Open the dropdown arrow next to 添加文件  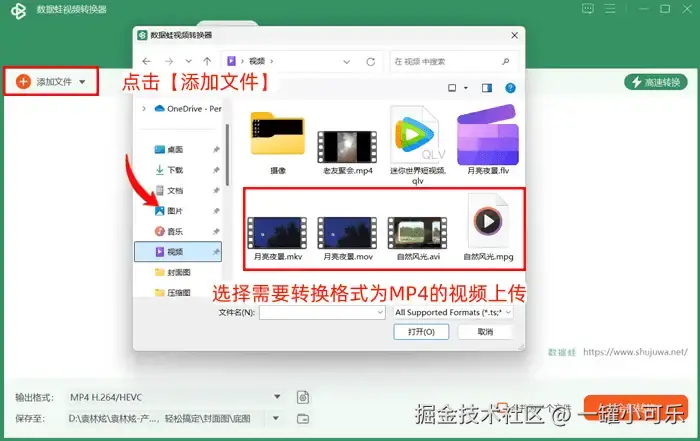pos(82,82)
